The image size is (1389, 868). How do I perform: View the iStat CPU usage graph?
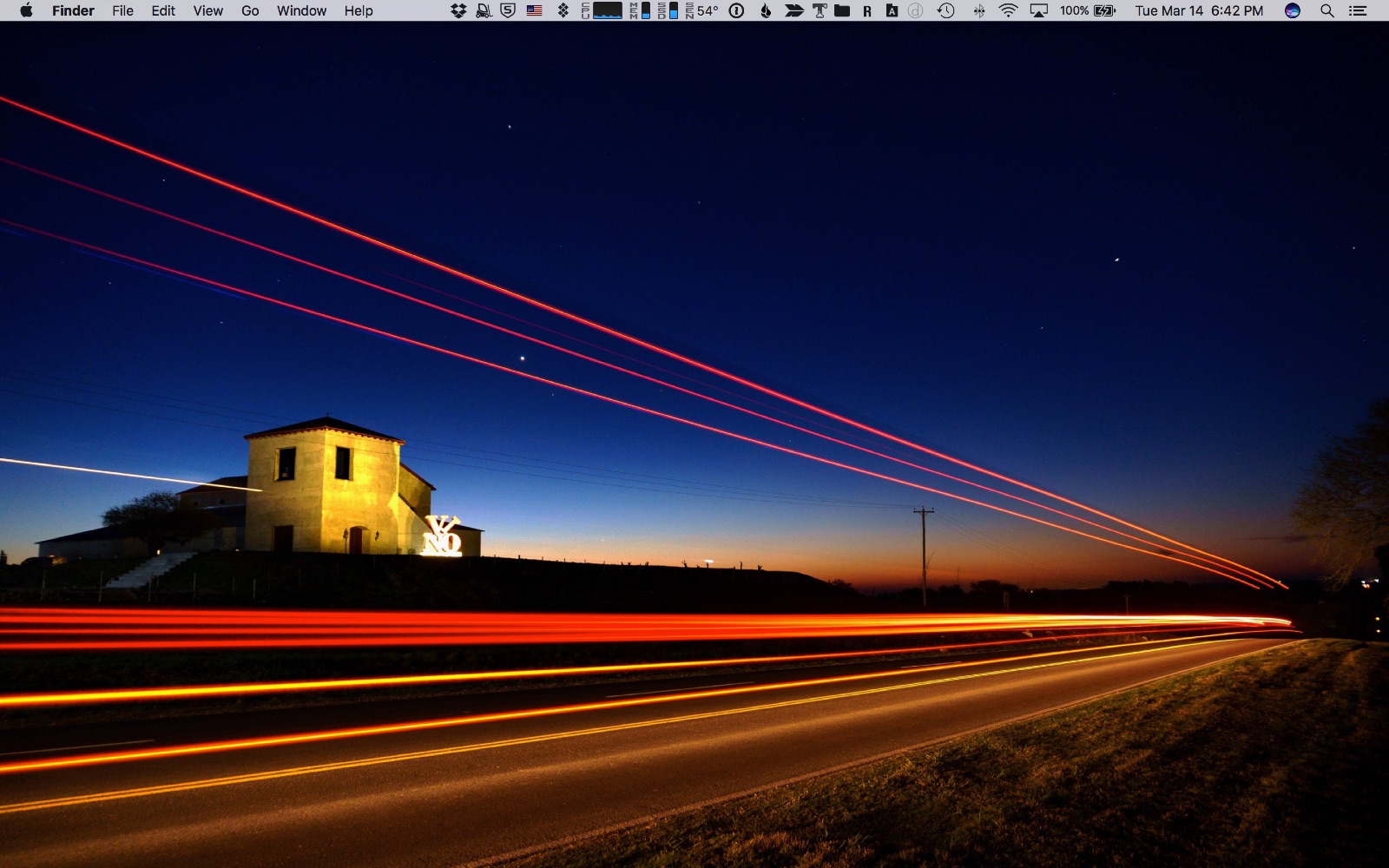tap(602, 11)
